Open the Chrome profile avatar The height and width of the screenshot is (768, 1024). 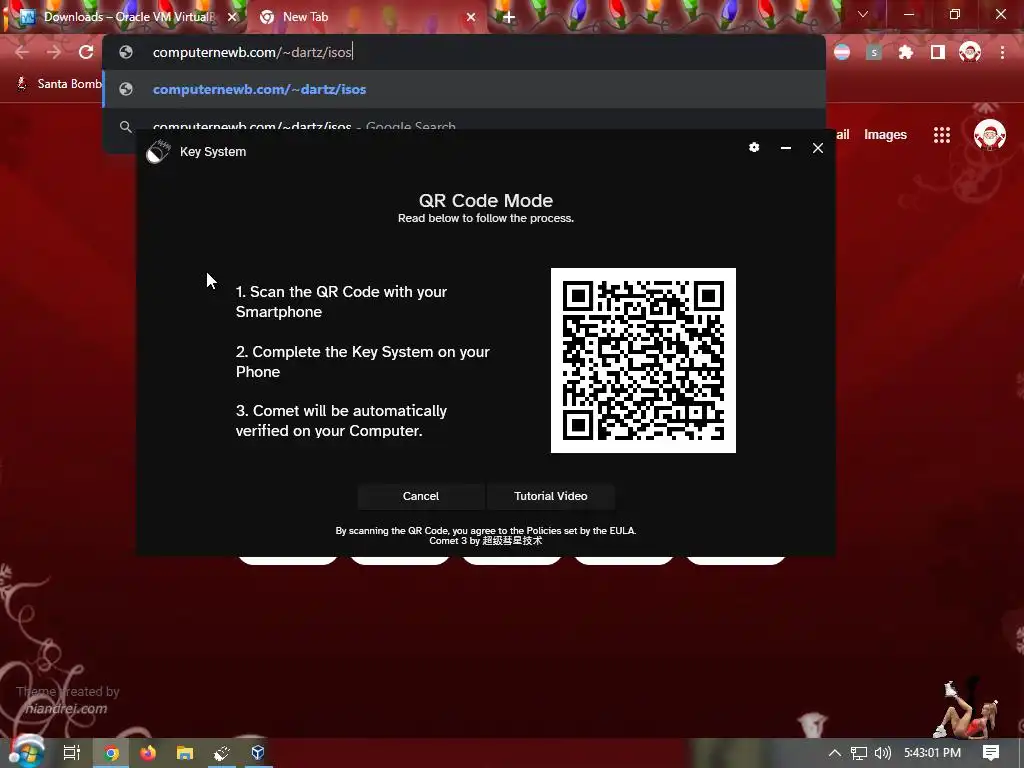click(x=970, y=52)
